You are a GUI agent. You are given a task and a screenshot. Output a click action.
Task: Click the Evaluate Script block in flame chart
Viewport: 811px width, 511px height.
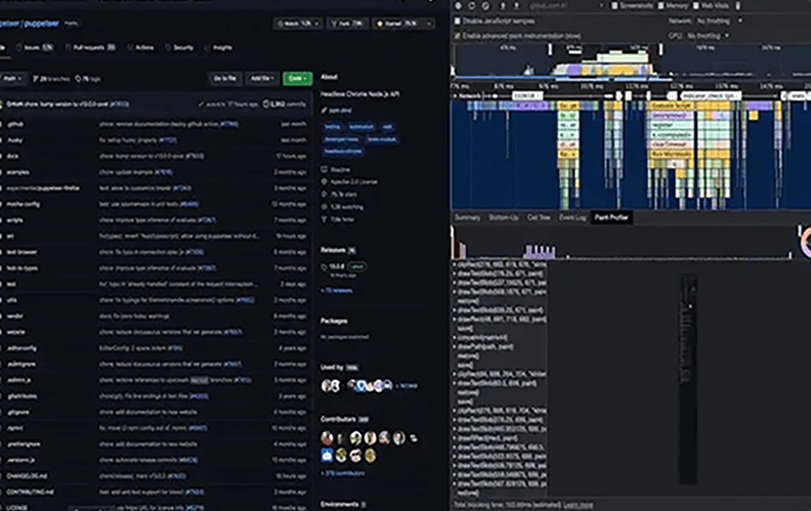pyautogui.click(x=671, y=104)
